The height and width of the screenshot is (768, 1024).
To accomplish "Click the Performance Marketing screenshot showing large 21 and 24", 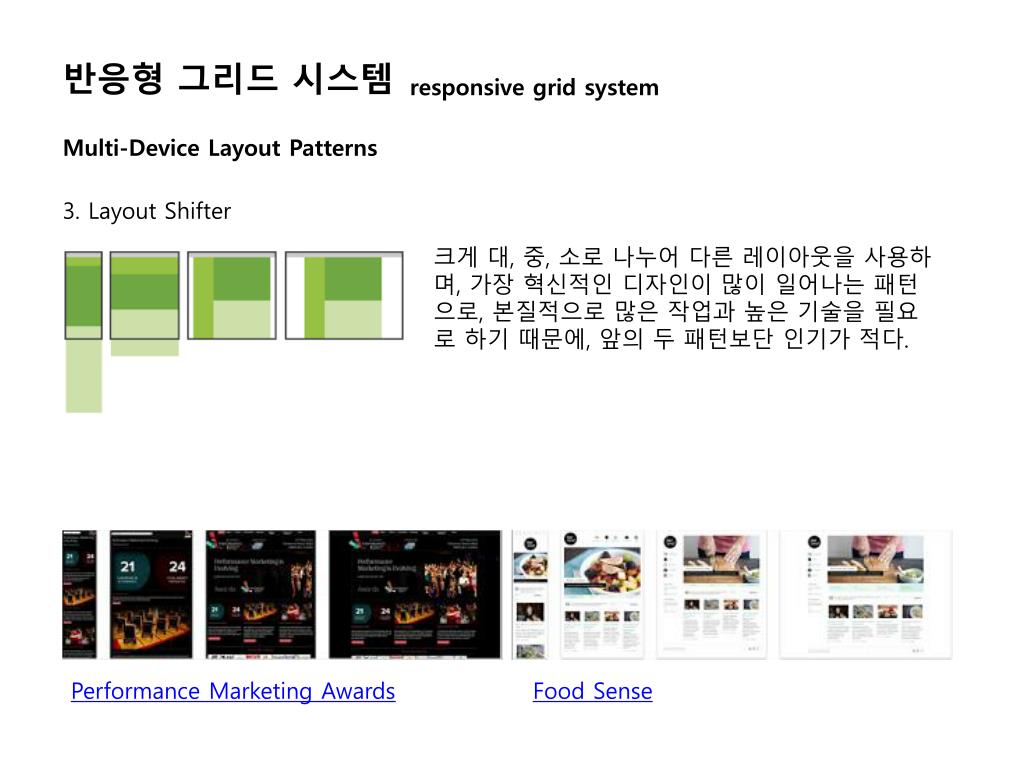I will pyautogui.click(x=151, y=594).
